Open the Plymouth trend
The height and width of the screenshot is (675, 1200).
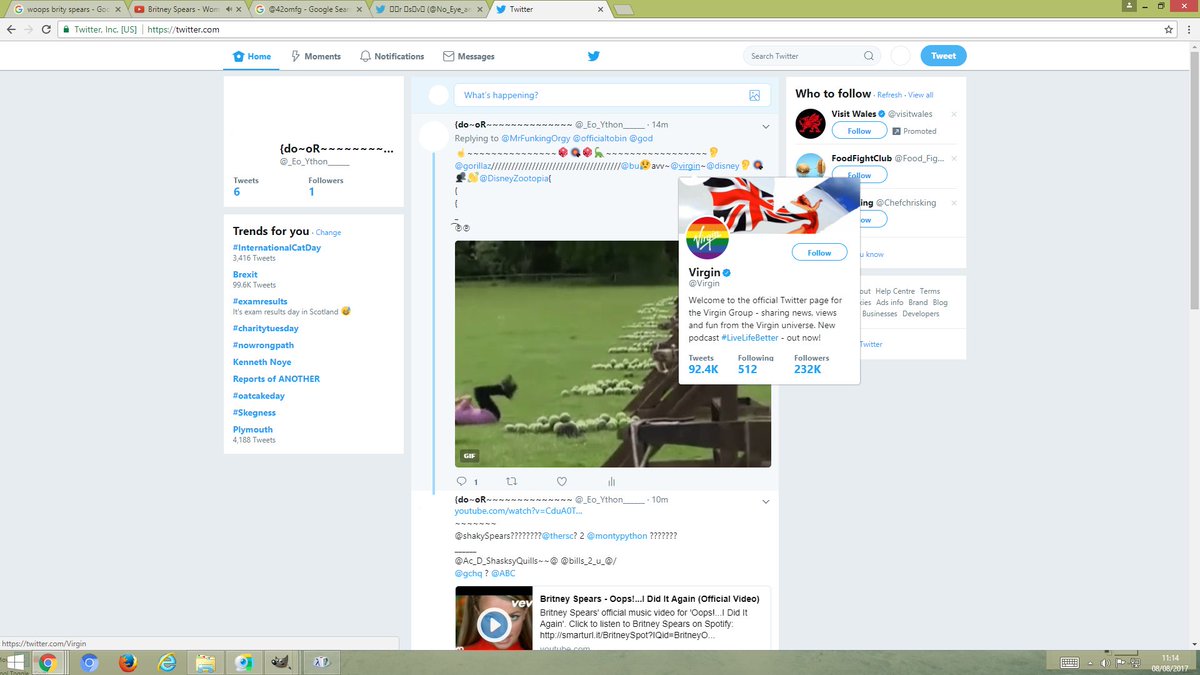[253, 429]
